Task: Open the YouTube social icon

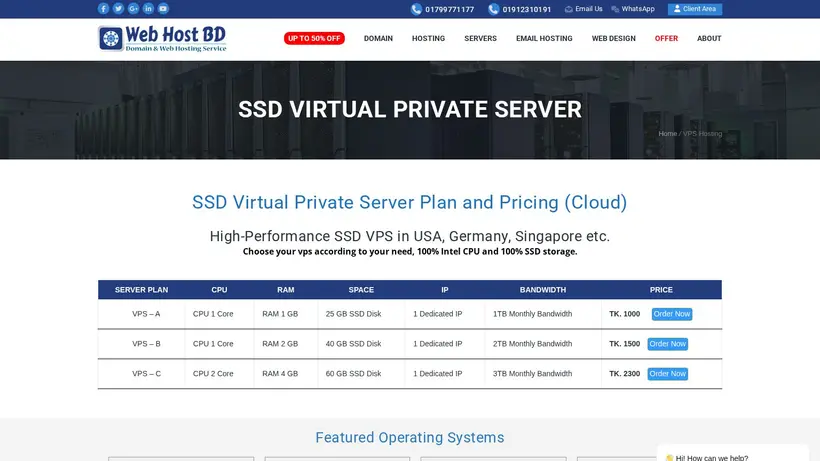Action: [163, 8]
